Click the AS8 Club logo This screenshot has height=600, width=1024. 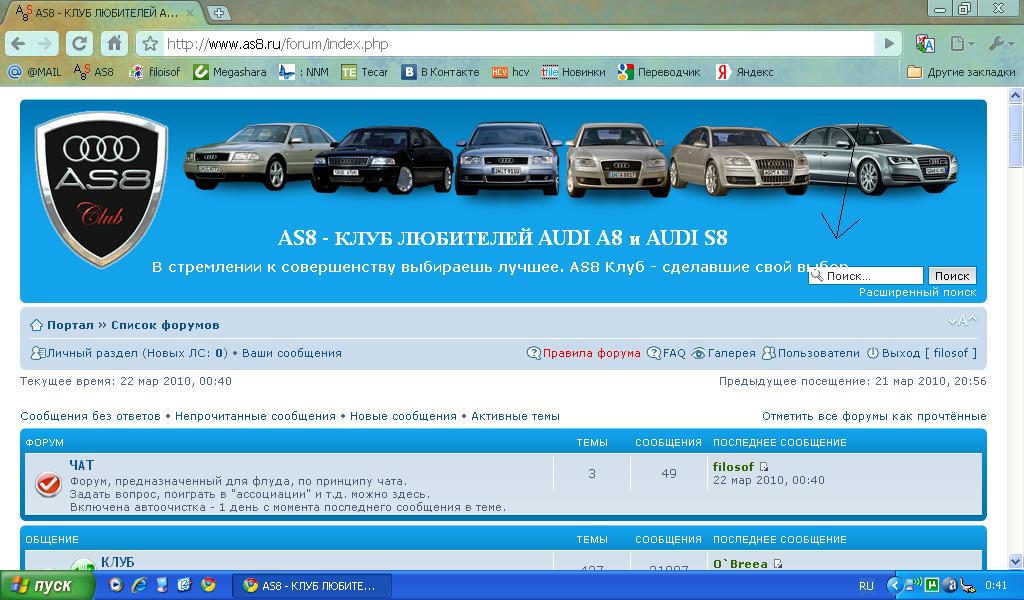pyautogui.click(x=100, y=189)
